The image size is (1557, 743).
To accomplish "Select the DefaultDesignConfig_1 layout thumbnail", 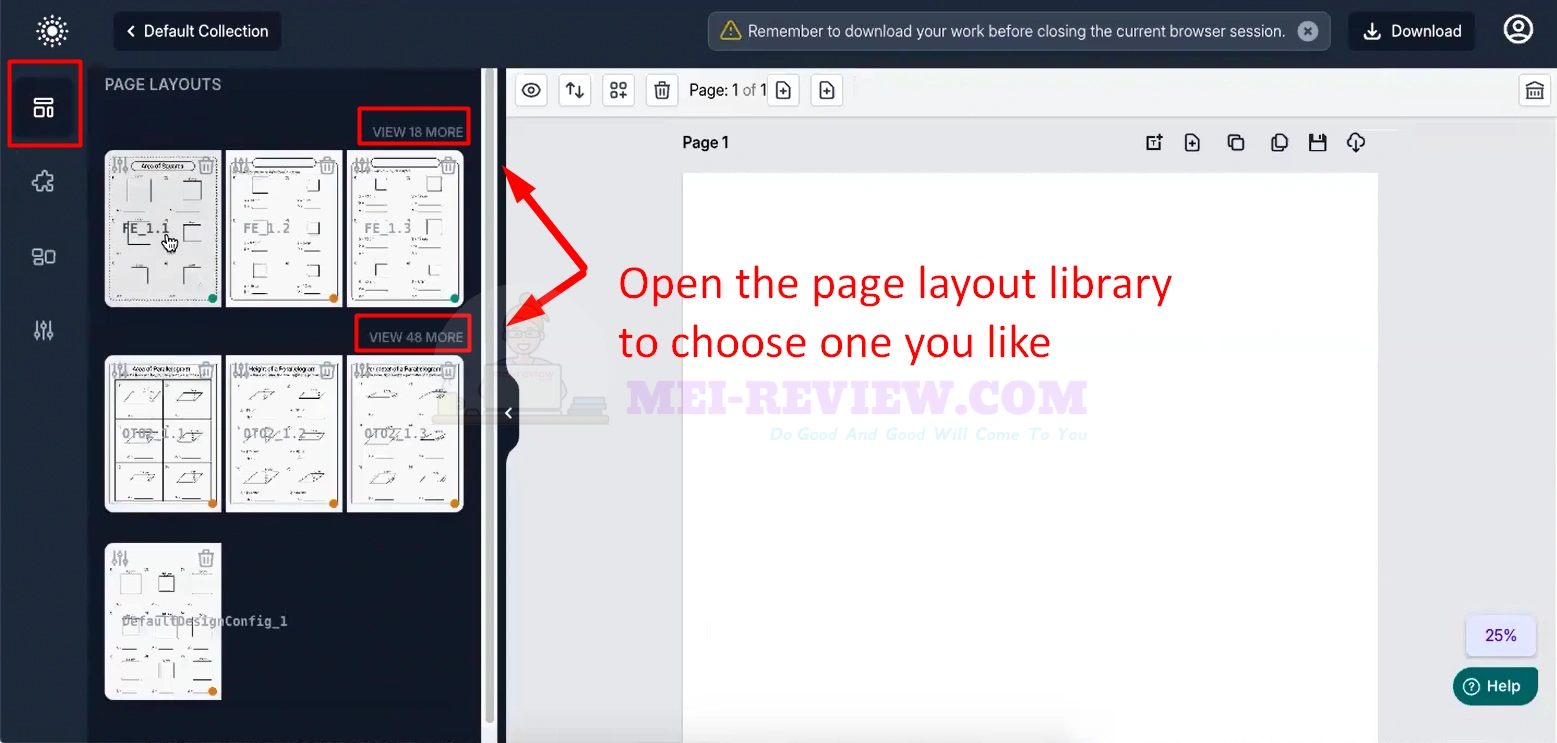I will pos(163,621).
